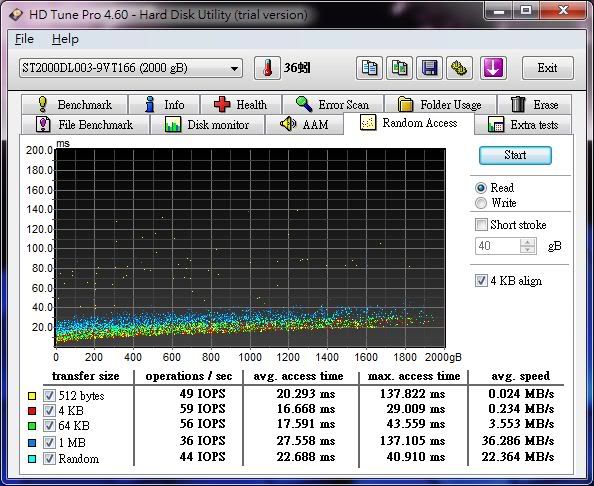This screenshot has height=486, width=594.
Task: Save screenshot using the floppy disk icon
Action: tap(429, 68)
